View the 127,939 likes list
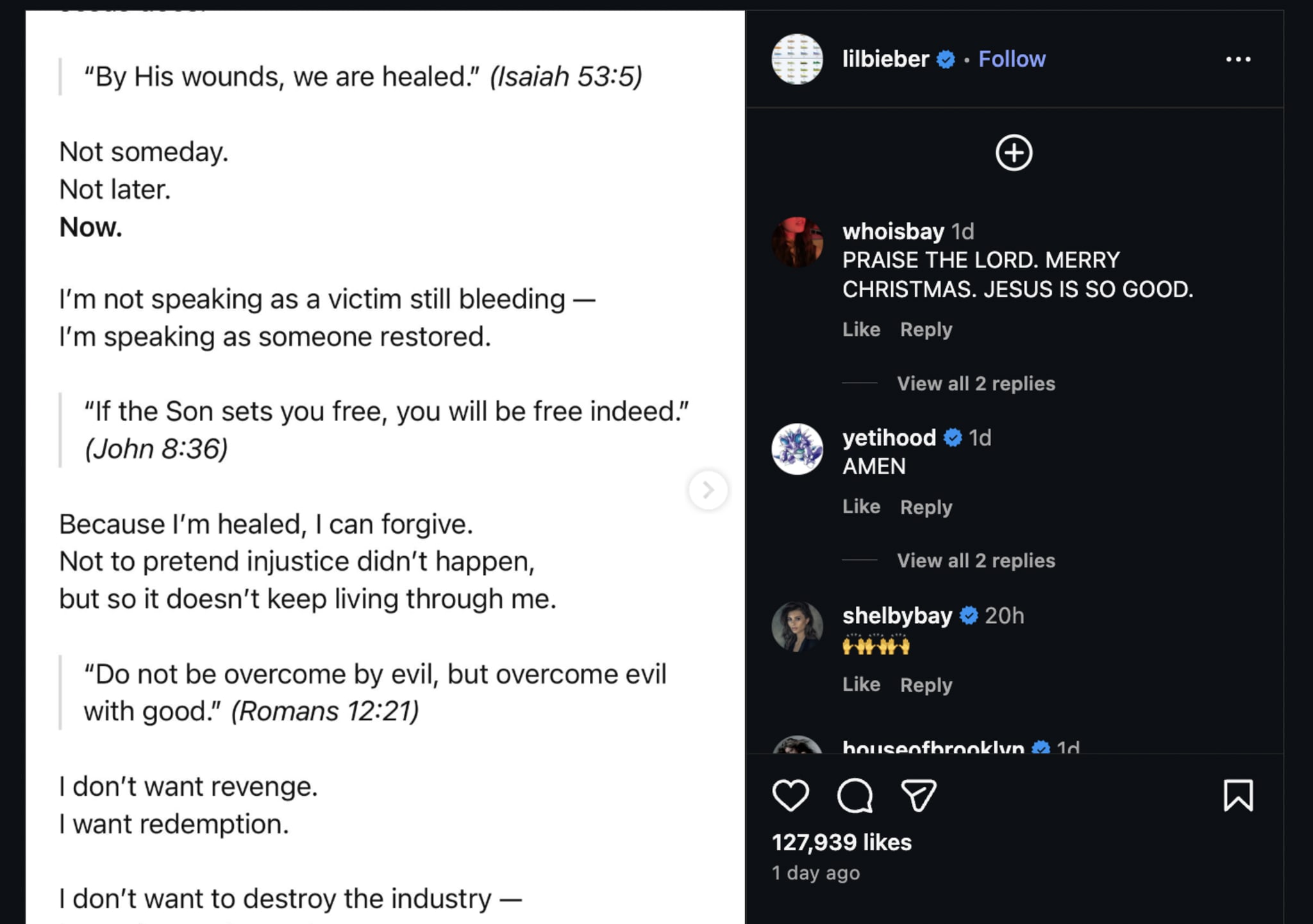This screenshot has width=1313, height=924. 841,843
